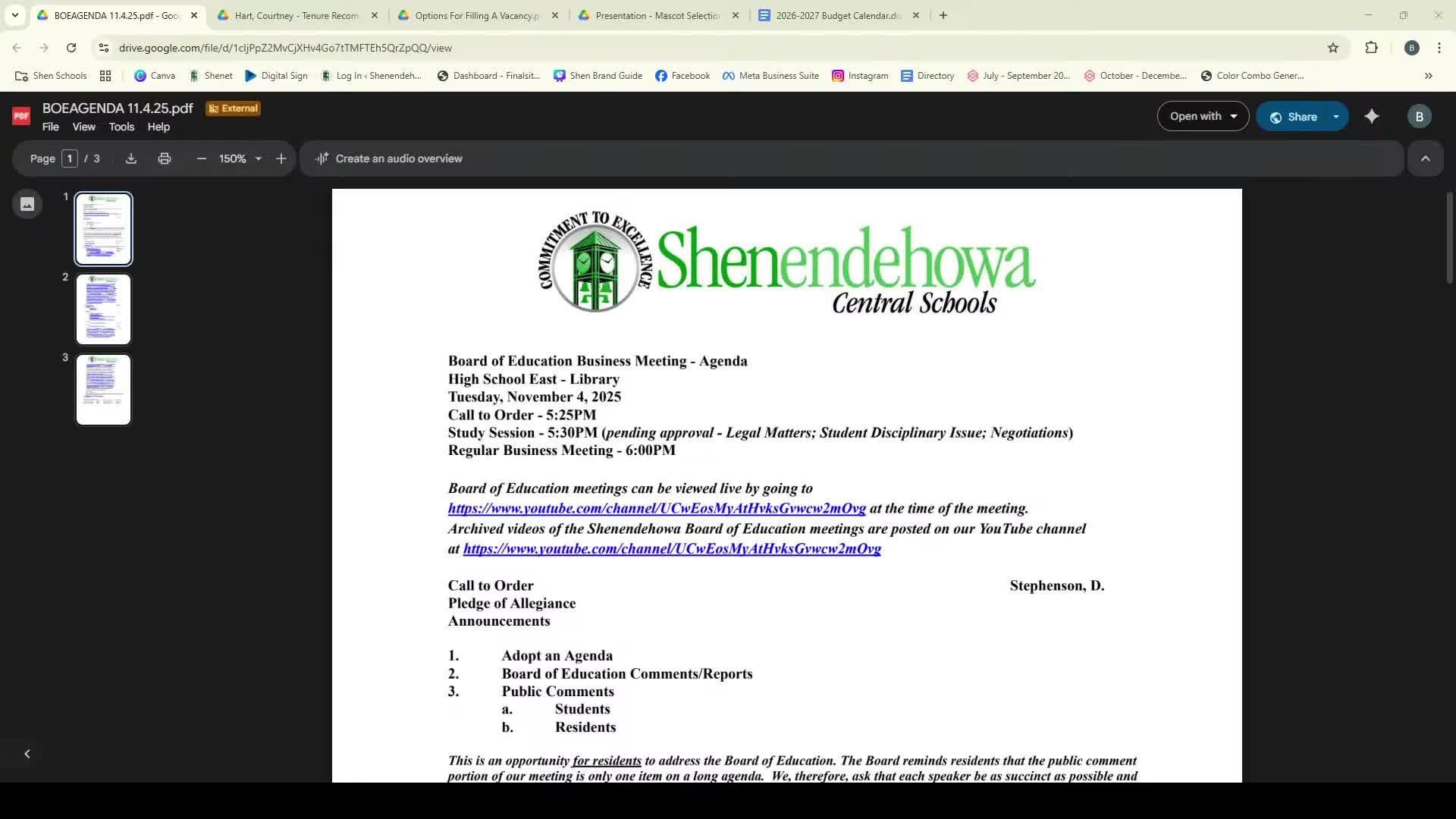The width and height of the screenshot is (1456, 819).
Task: Open the Canva bookmark
Action: pos(154,76)
